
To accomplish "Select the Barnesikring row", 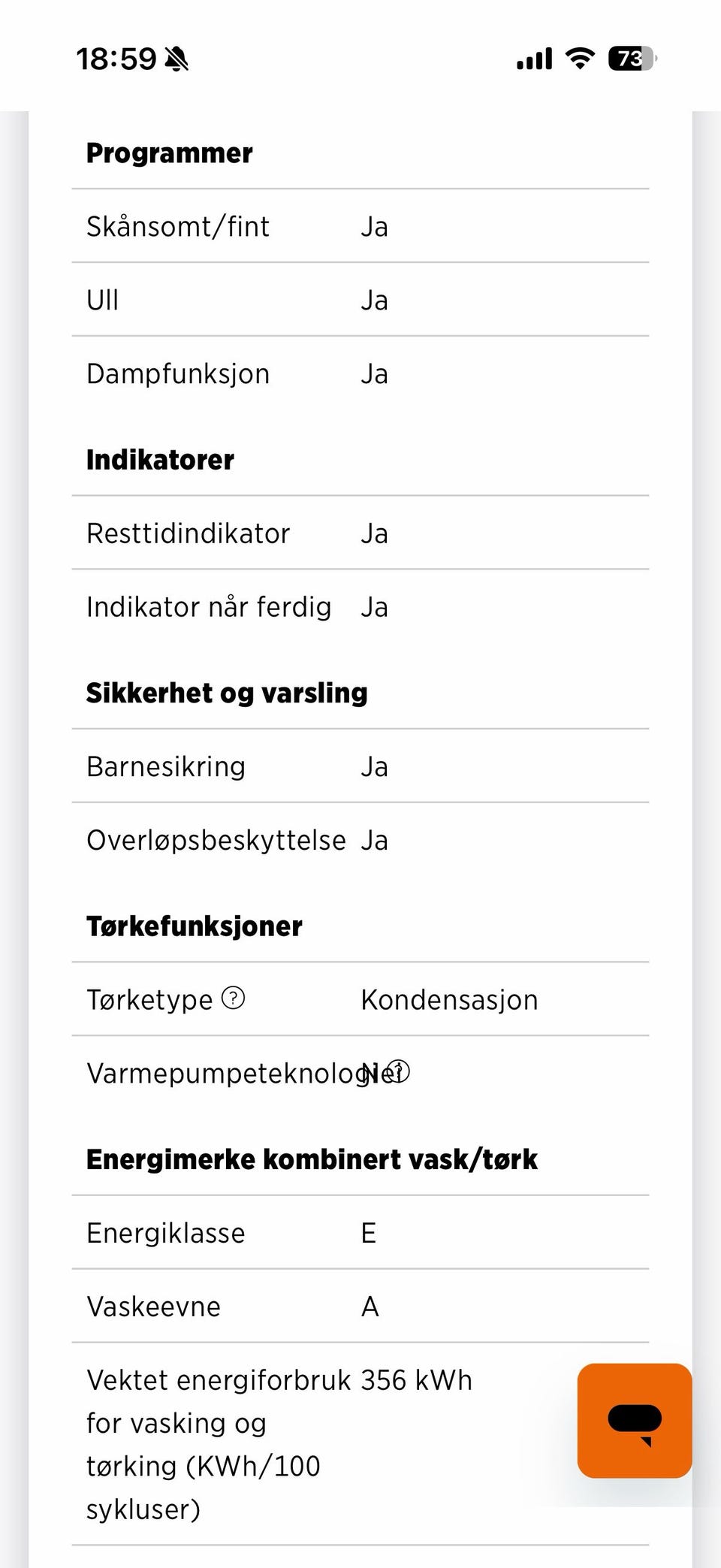I will coord(360,766).
